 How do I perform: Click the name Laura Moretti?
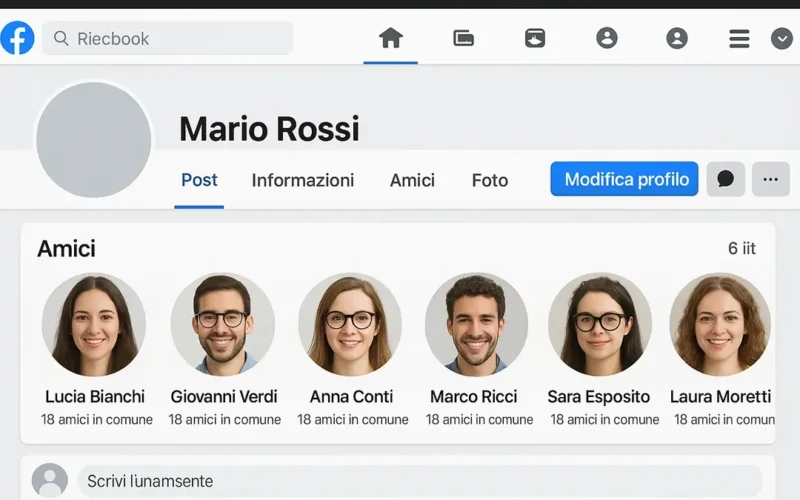click(x=720, y=396)
